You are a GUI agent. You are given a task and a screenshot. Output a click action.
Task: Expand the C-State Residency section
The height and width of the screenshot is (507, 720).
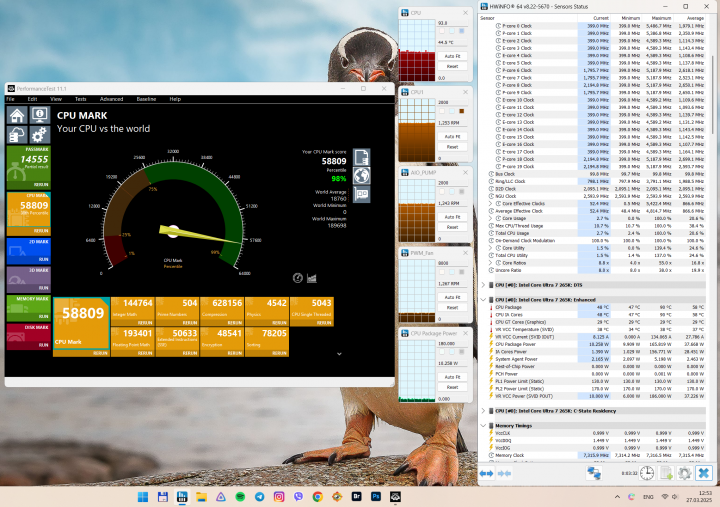point(483,411)
